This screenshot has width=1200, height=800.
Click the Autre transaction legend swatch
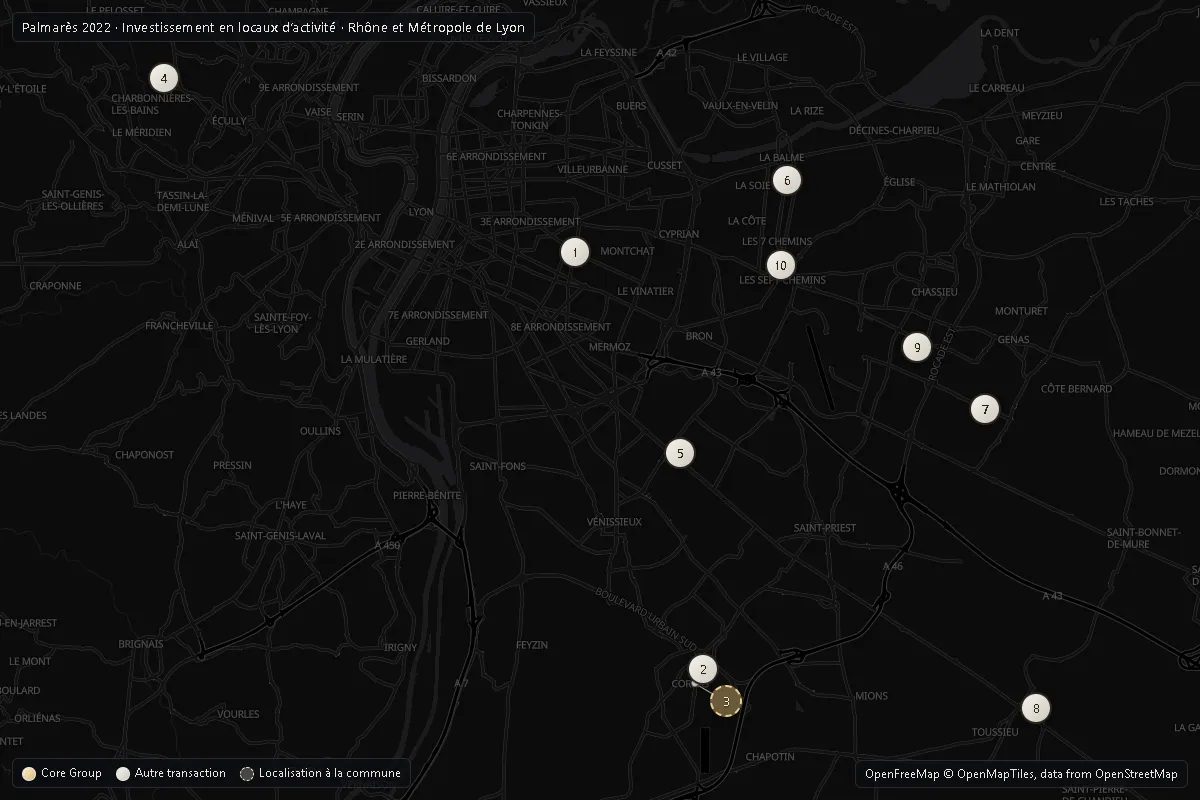tap(123, 774)
